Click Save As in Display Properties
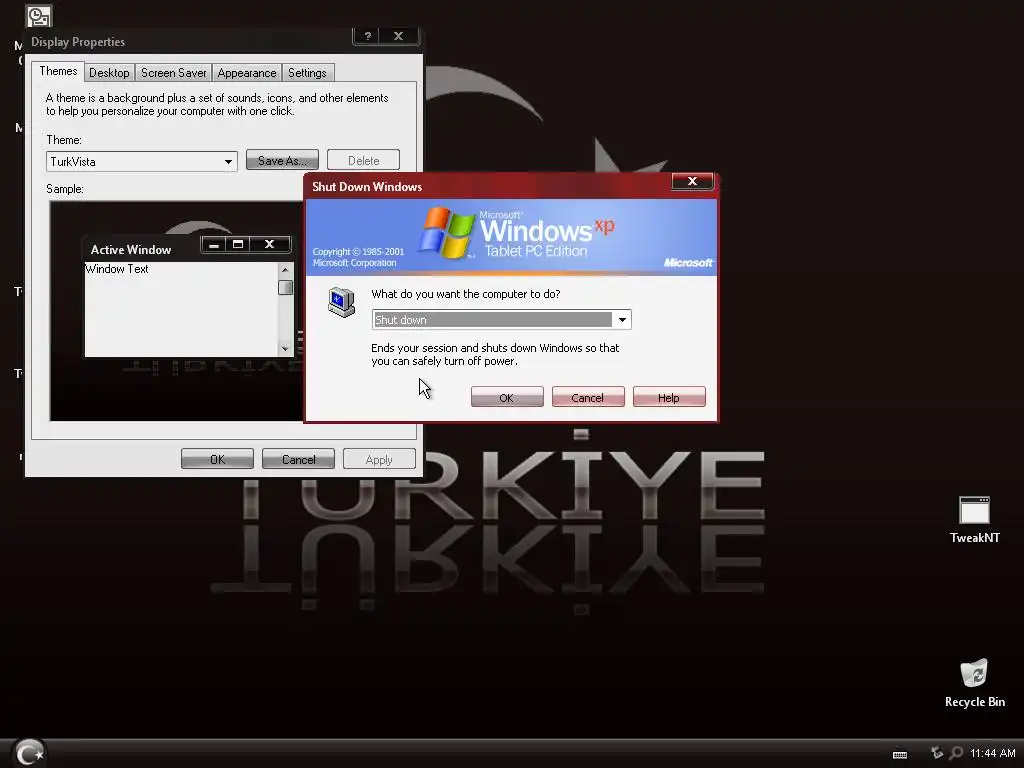 click(282, 160)
